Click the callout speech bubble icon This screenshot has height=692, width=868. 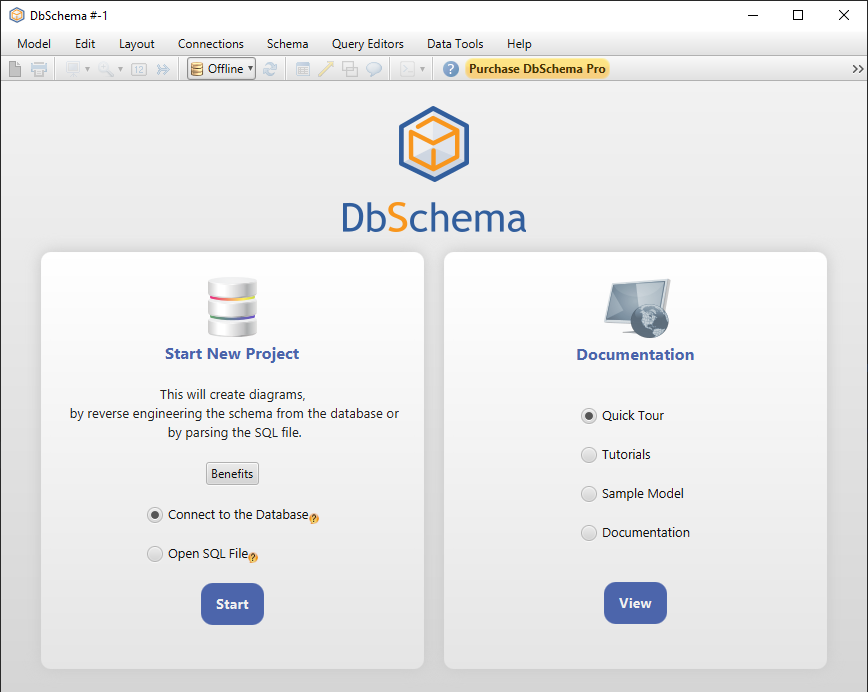point(374,69)
